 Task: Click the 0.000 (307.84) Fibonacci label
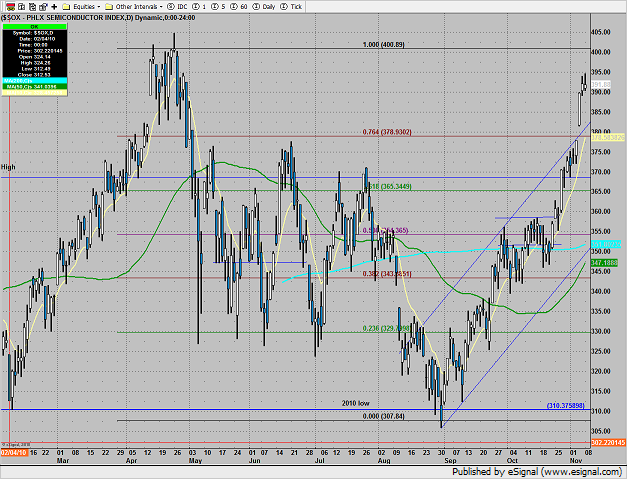(x=383, y=416)
